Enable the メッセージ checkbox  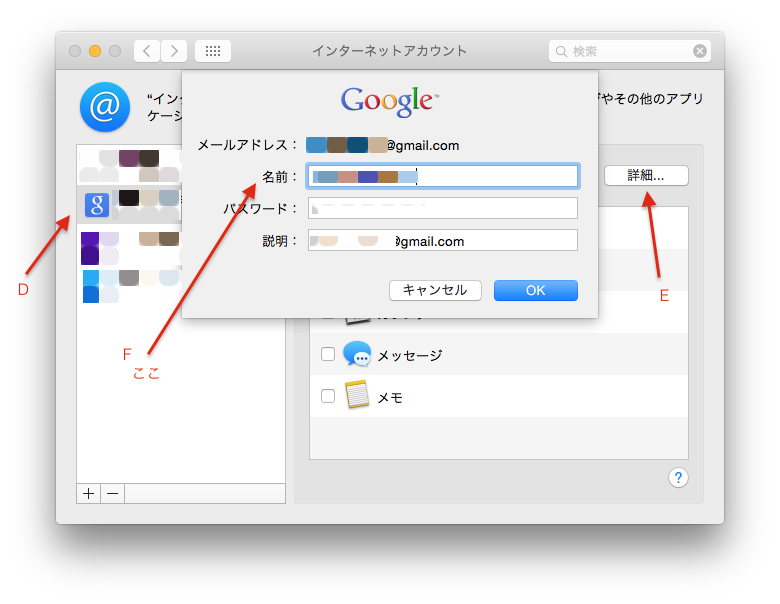[328, 354]
